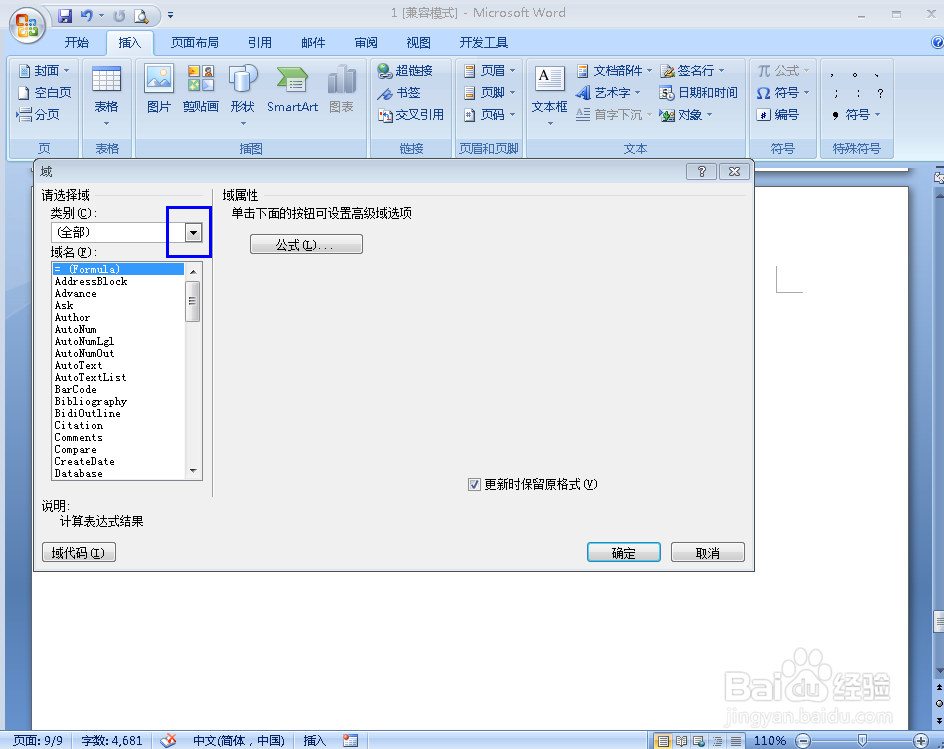
Task: Zoom out with the minus button
Action: tap(803, 741)
